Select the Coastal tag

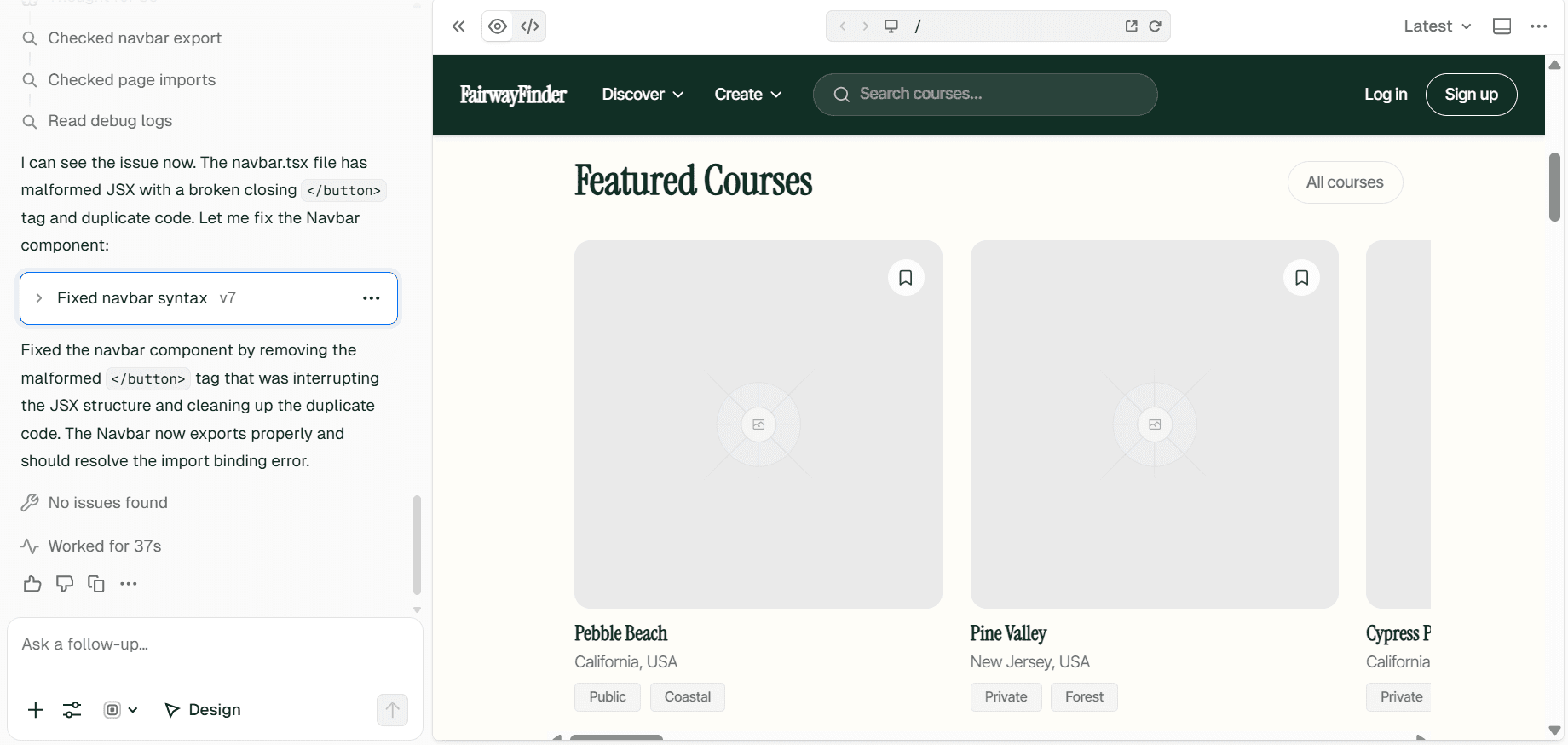click(x=688, y=697)
